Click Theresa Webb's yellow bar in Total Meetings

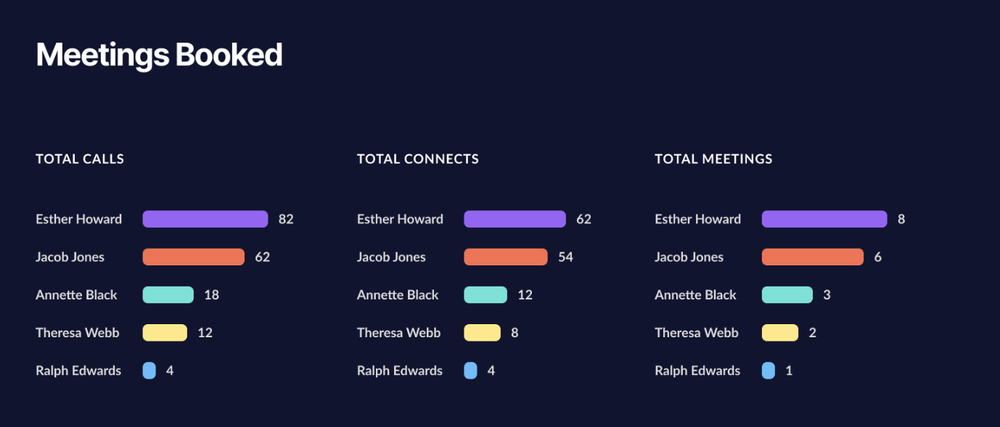click(x=780, y=333)
